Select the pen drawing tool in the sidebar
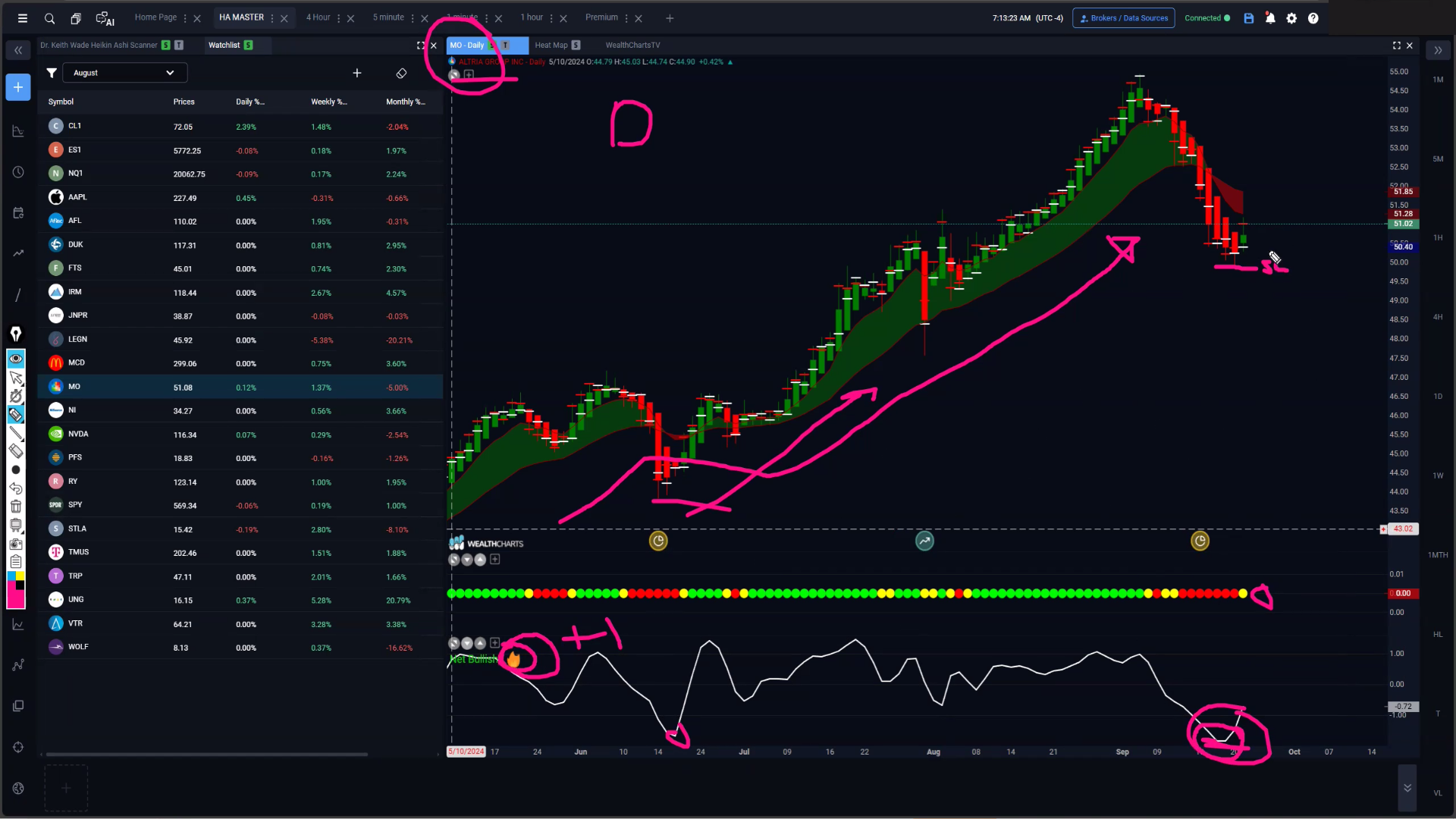The height and width of the screenshot is (819, 1456). pos(16,334)
